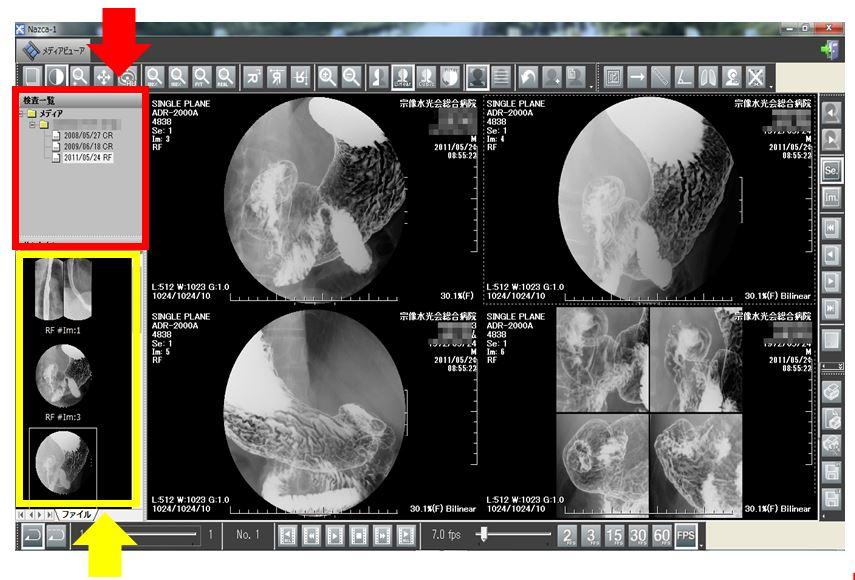Collapse the メディア root folder node
Screen dimensions: 855x580
(21, 114)
